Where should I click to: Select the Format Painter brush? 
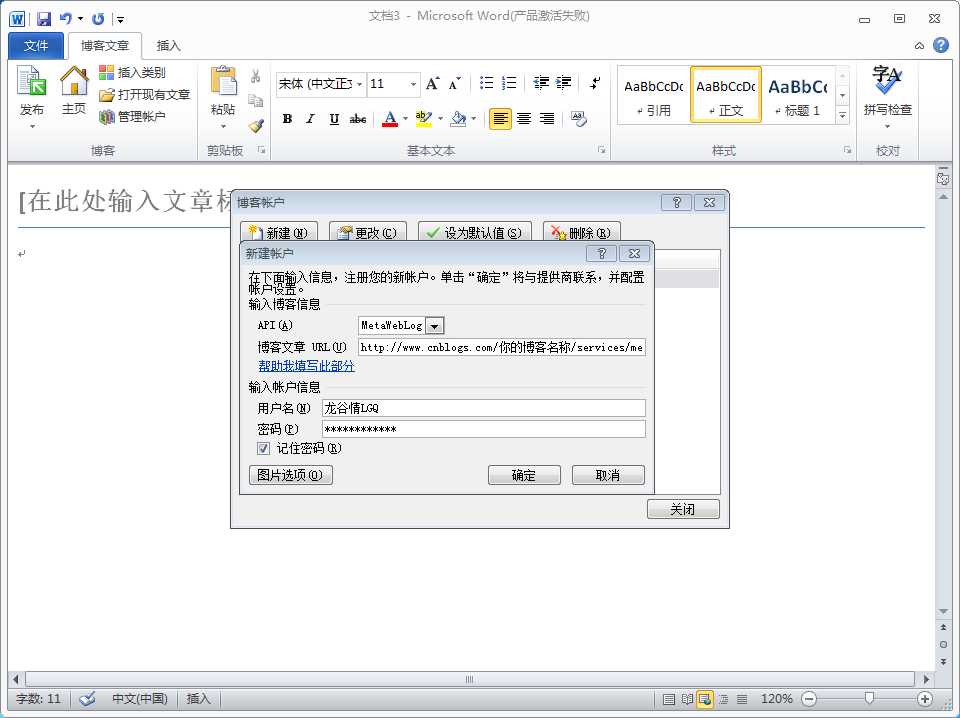point(256,125)
